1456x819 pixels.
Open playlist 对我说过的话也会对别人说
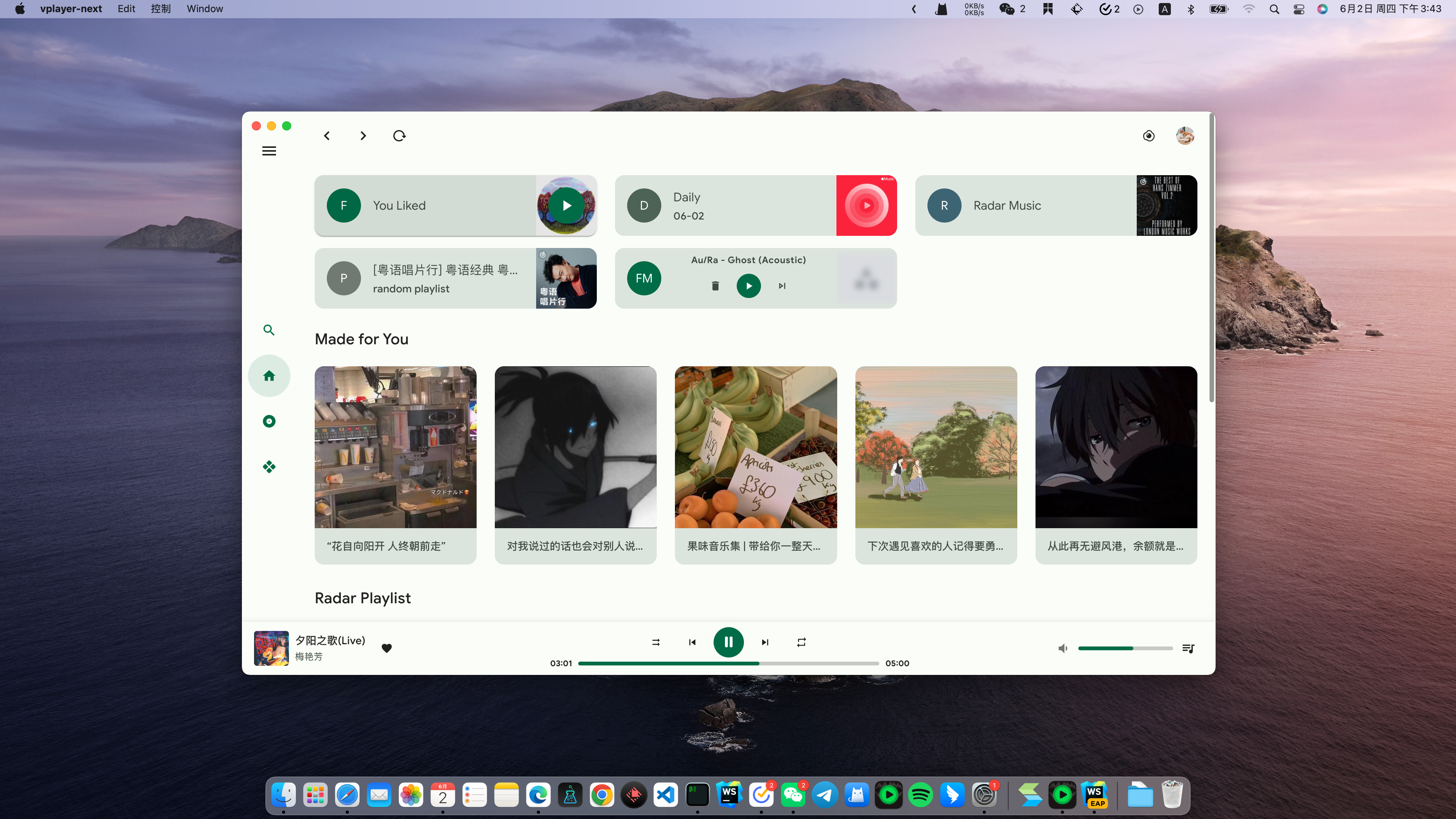click(x=576, y=465)
